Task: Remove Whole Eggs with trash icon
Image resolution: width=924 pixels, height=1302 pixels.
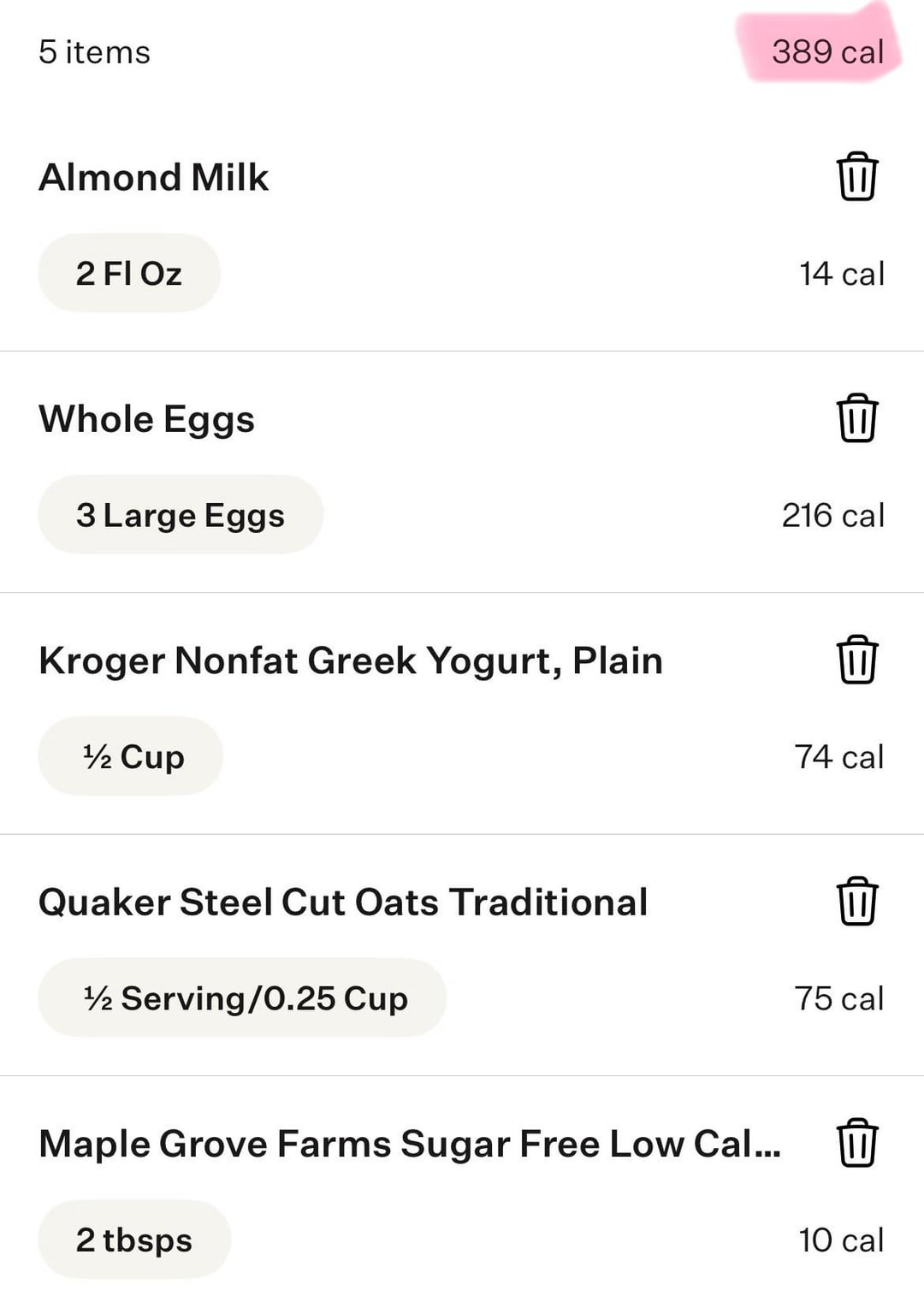Action: point(856,418)
